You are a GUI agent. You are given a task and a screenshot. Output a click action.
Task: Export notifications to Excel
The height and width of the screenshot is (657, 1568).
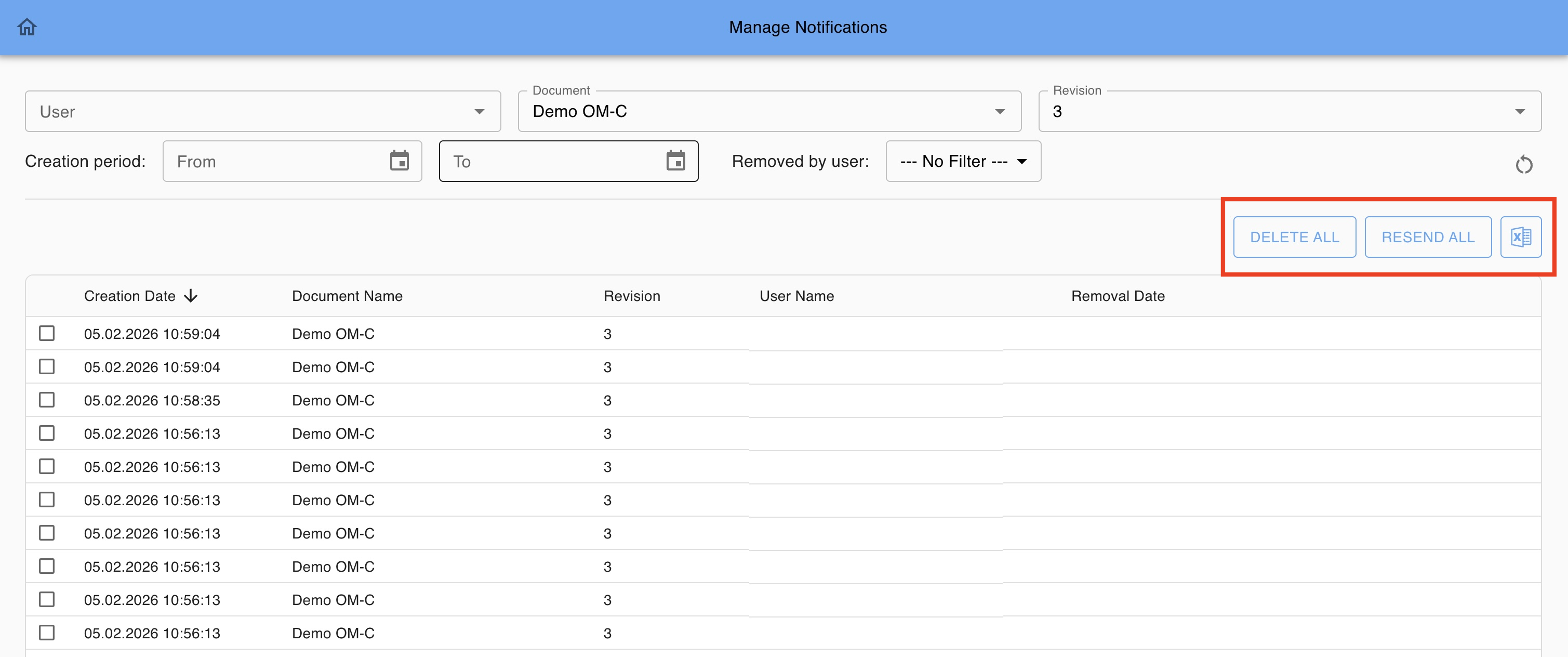pyautogui.click(x=1520, y=237)
